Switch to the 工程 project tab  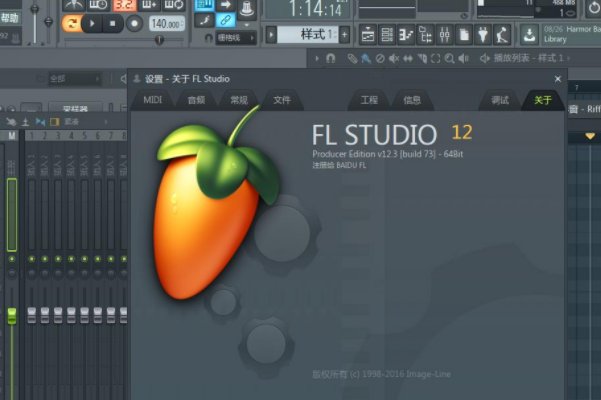369,100
